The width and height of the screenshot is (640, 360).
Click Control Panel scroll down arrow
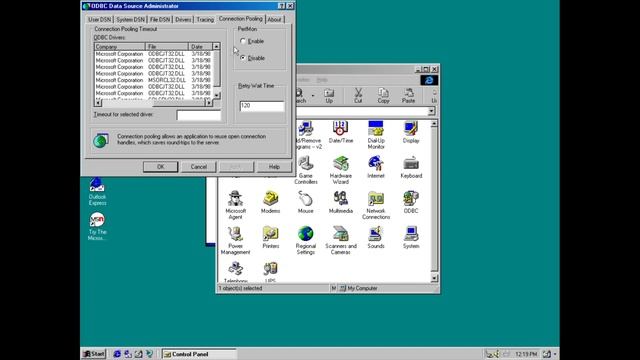(434, 278)
